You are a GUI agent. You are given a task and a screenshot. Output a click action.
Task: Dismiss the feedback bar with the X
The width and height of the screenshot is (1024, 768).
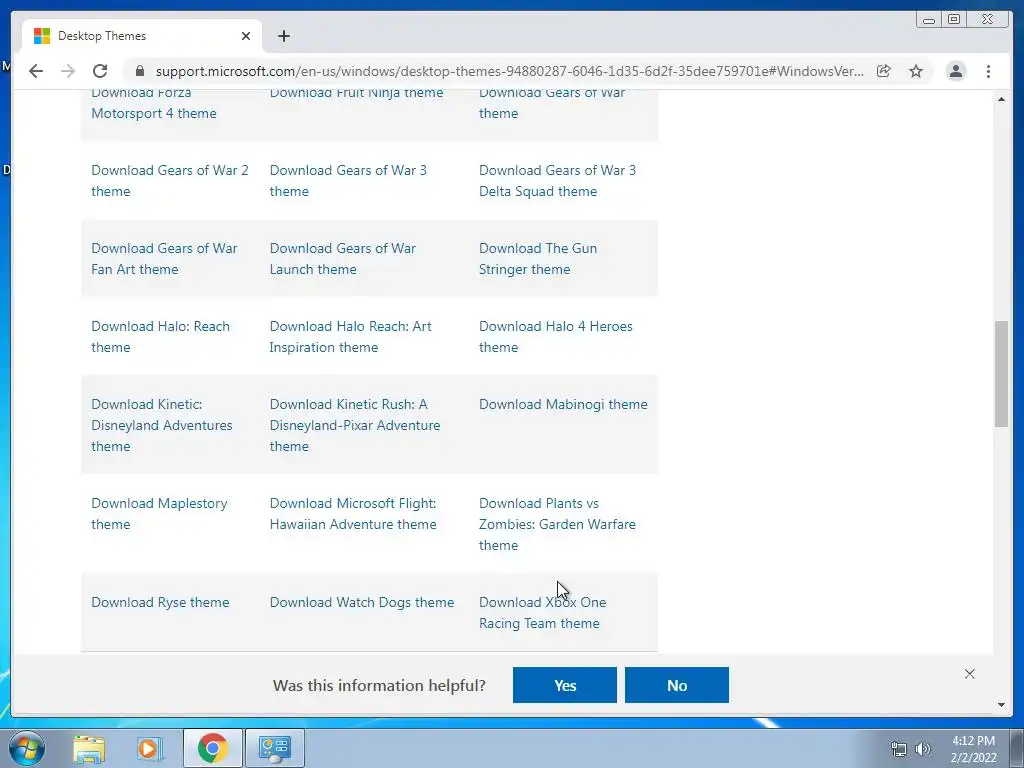click(x=970, y=674)
